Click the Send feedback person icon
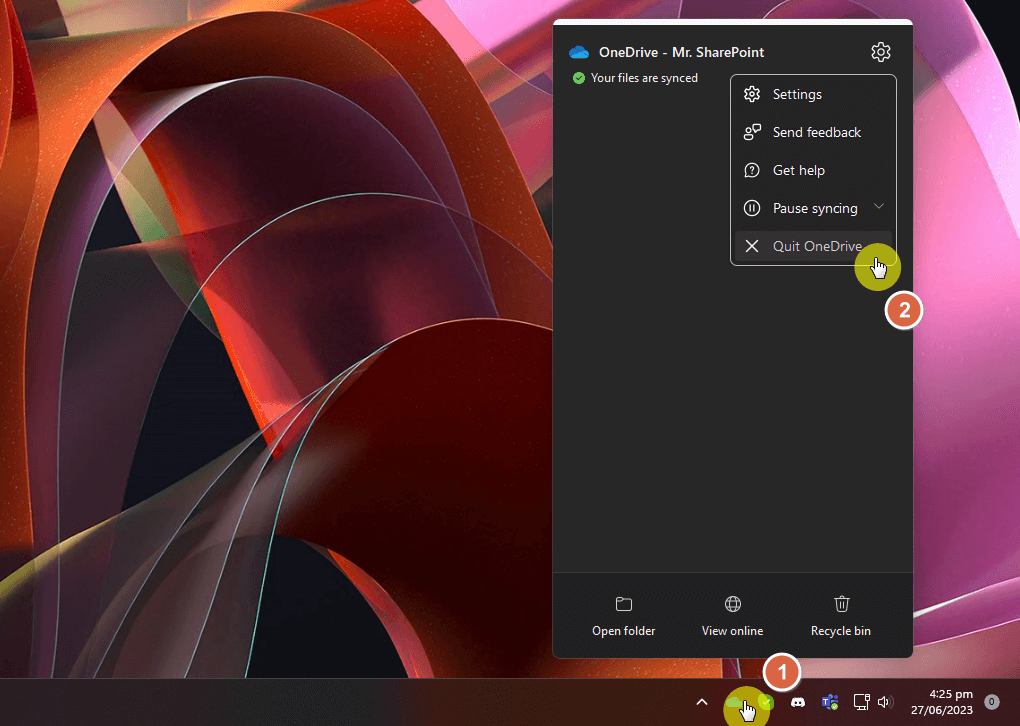Screen dimensions: 1020x726 coord(752,133)
